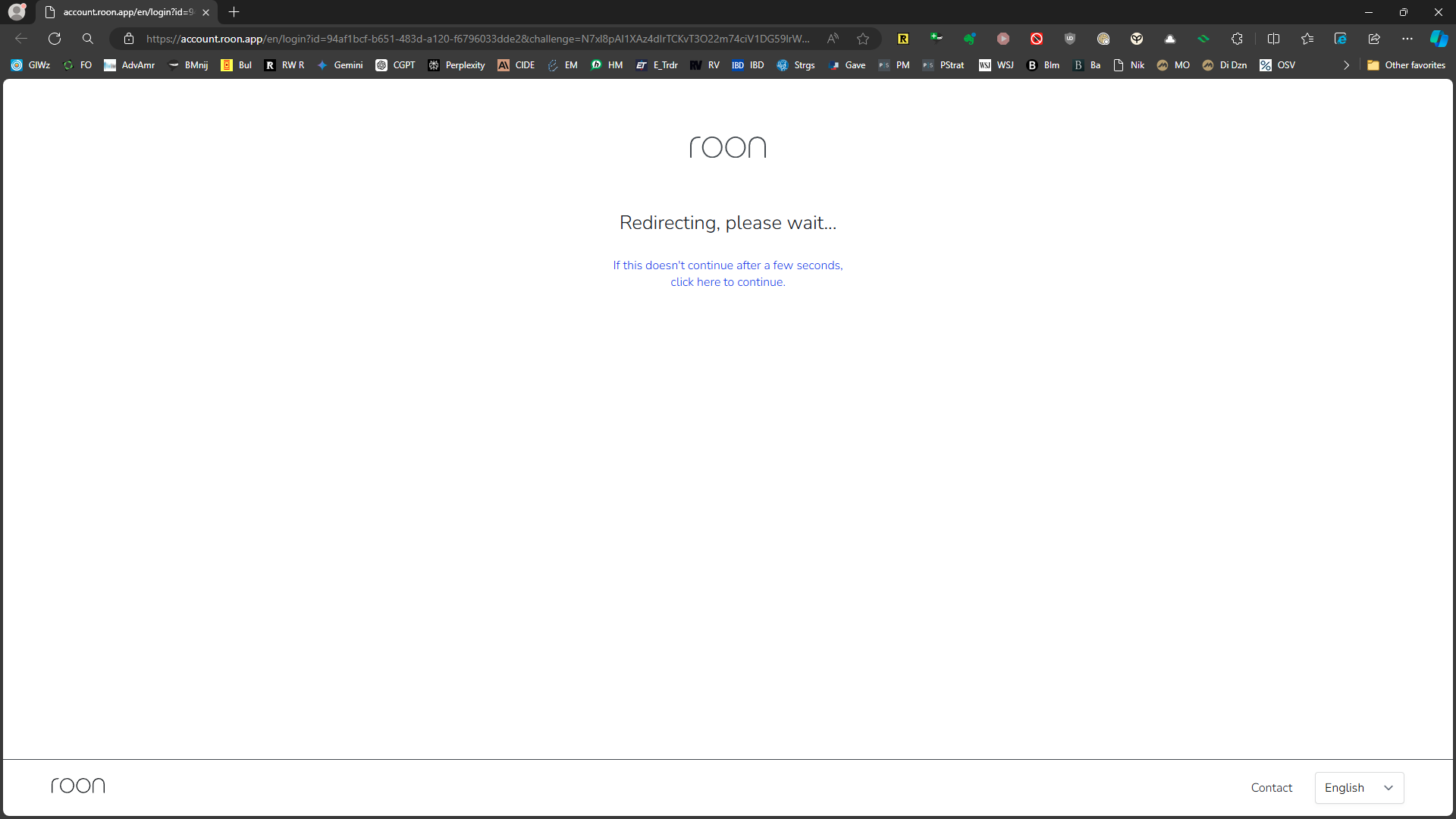Open the BMnij bookmark
The width and height of the screenshot is (1456, 819).
(188, 65)
